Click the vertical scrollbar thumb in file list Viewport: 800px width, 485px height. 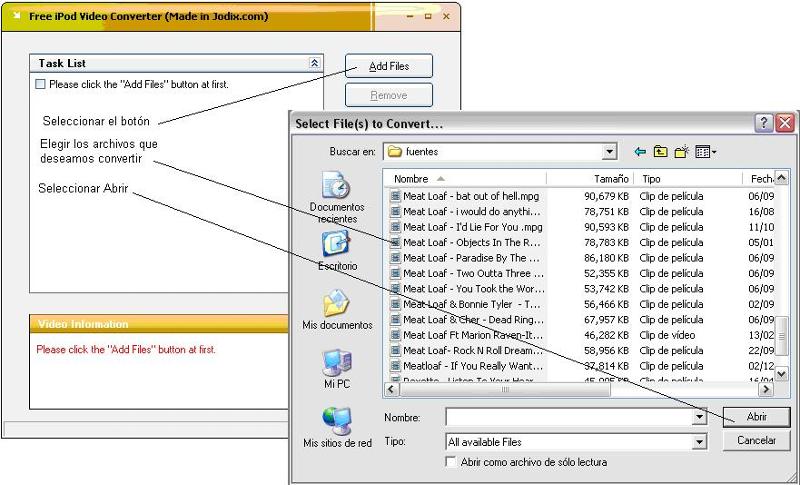[x=781, y=336]
